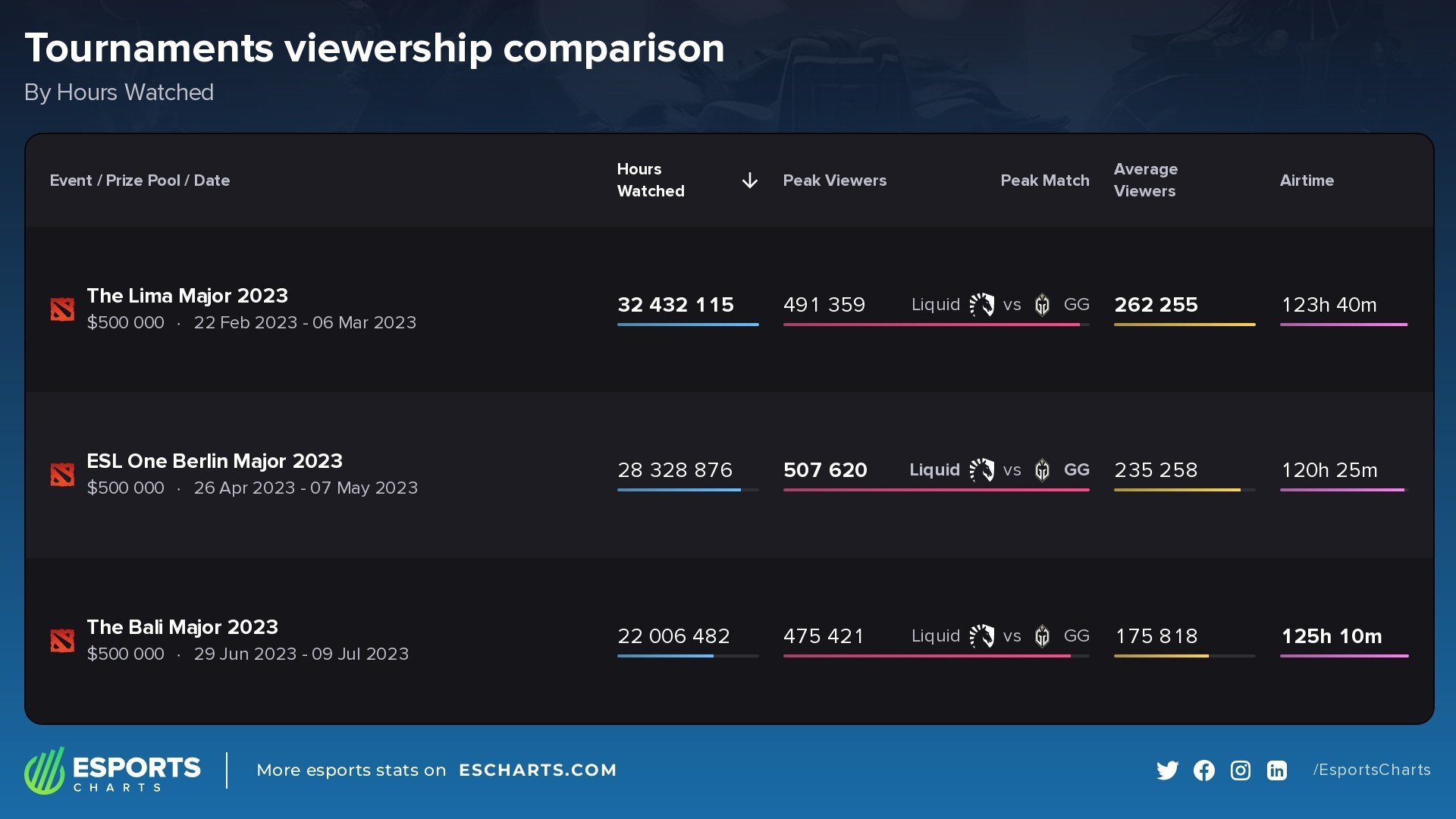The image size is (1456, 819).
Task: Select the Peak Match column header
Action: coord(1044,180)
